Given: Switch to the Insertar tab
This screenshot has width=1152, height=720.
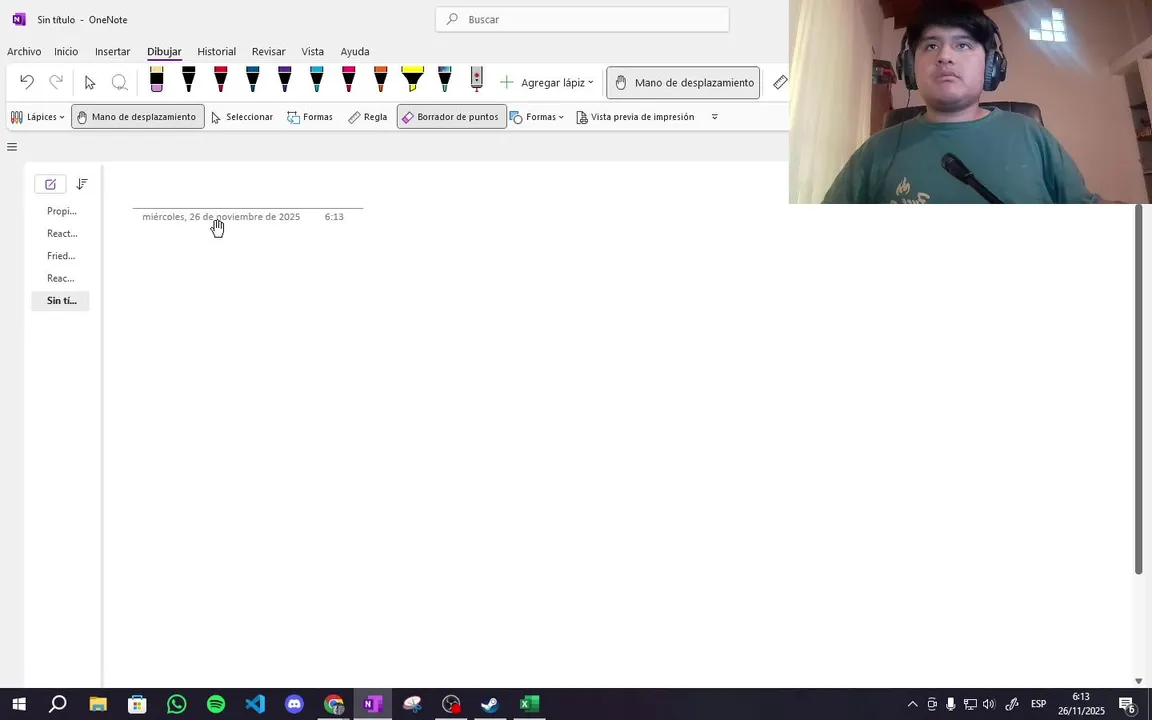Looking at the screenshot, I should pyautogui.click(x=112, y=51).
